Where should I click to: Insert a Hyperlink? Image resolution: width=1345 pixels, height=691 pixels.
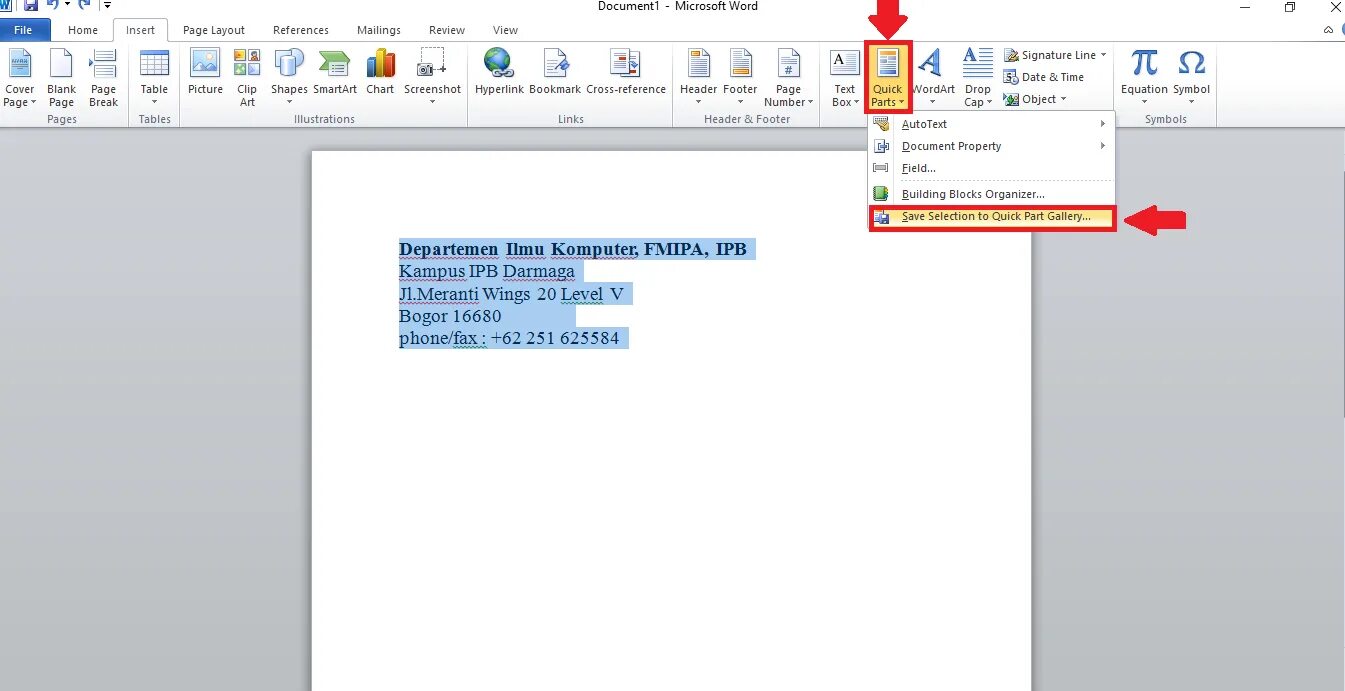coord(500,72)
